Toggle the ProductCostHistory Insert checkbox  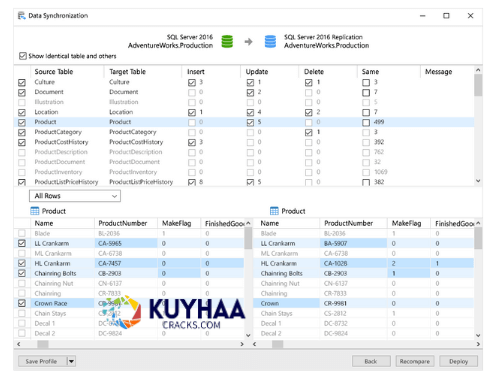tap(192, 142)
